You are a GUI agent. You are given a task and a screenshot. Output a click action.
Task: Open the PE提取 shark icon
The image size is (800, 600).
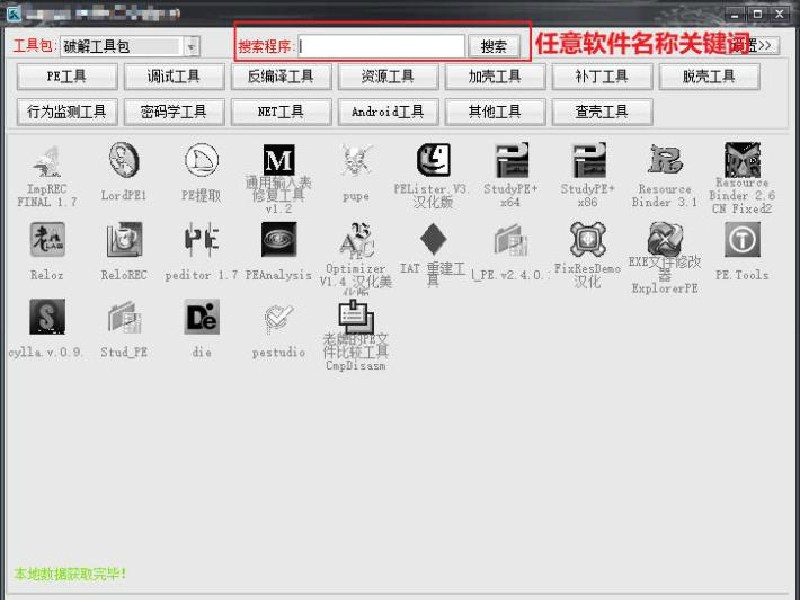click(x=202, y=160)
